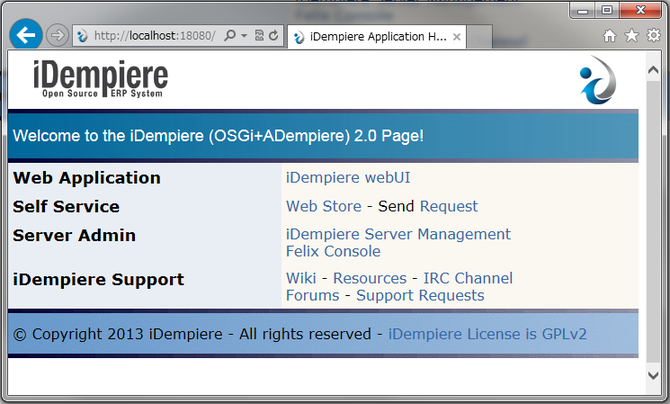This screenshot has width=670, height=404.
Task: Click the Request link
Action: pyautogui.click(x=449, y=206)
